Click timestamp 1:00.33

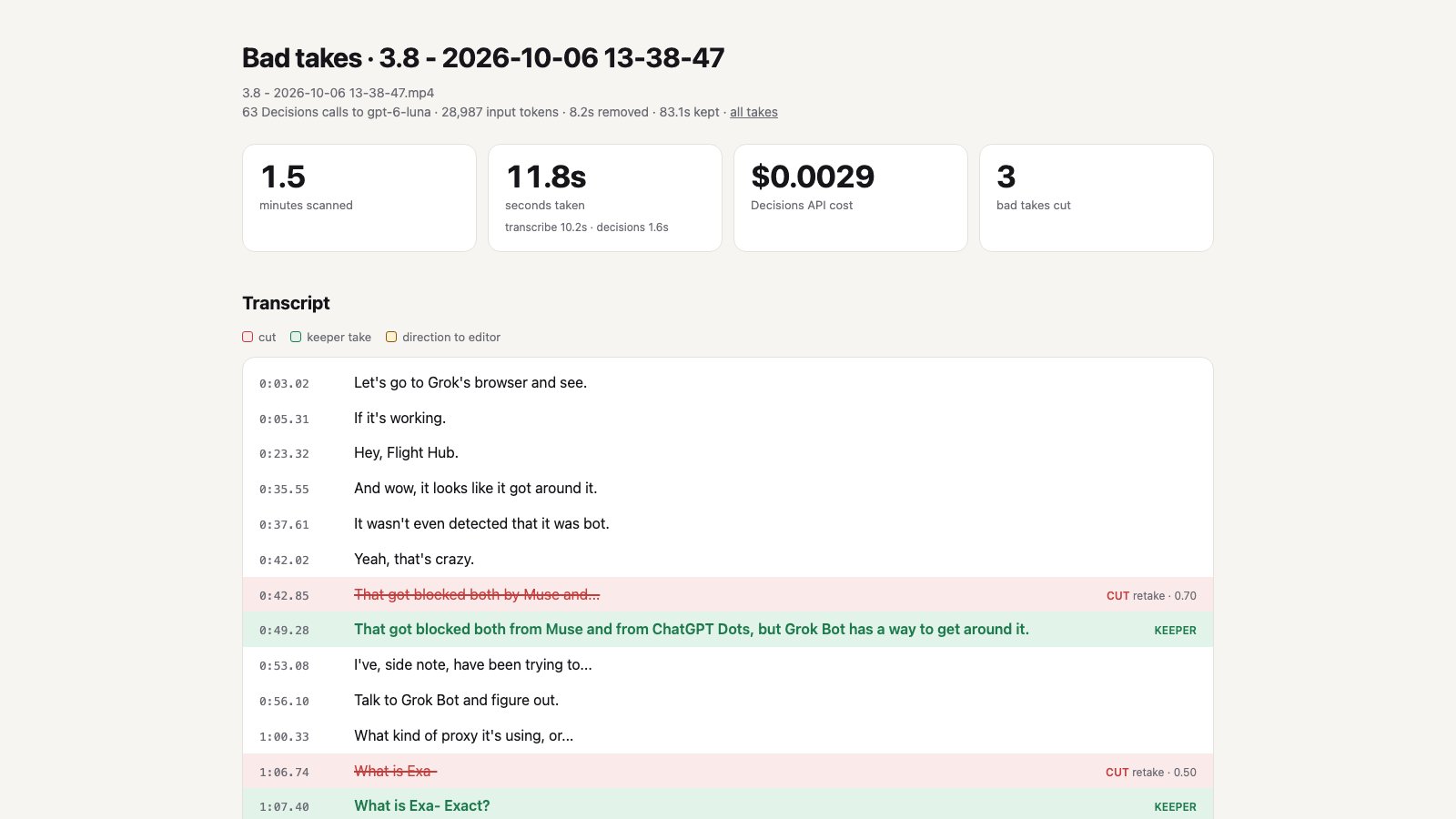(284, 737)
